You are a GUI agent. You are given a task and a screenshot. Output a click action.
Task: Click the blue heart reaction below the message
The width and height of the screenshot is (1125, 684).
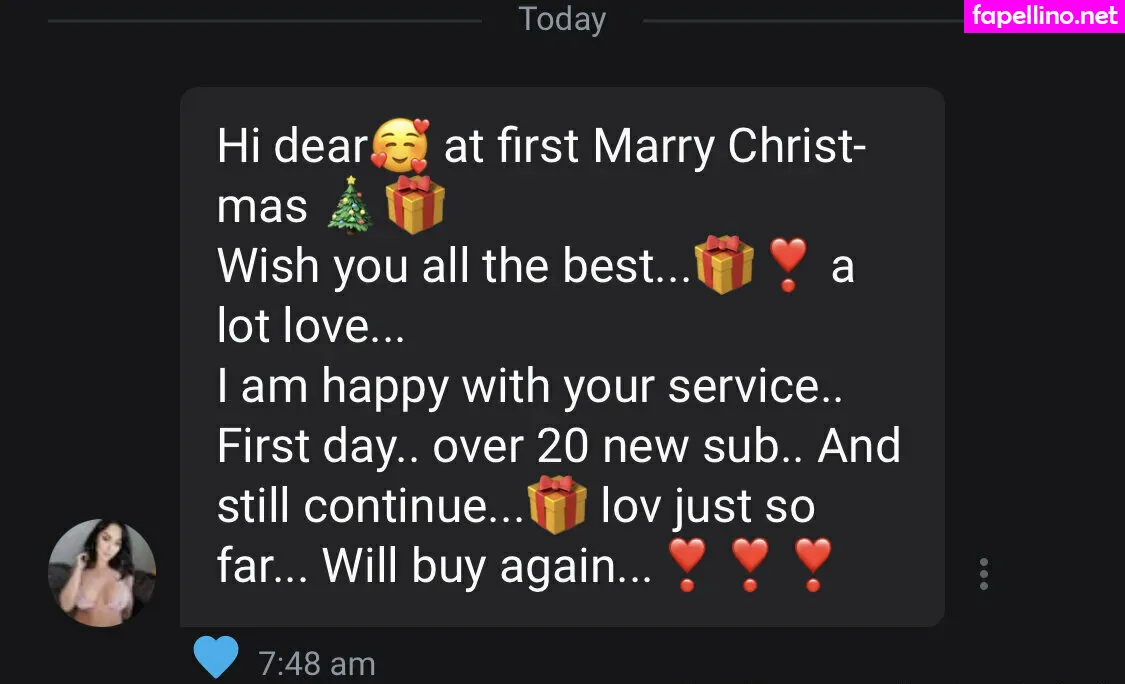pyautogui.click(x=216, y=658)
